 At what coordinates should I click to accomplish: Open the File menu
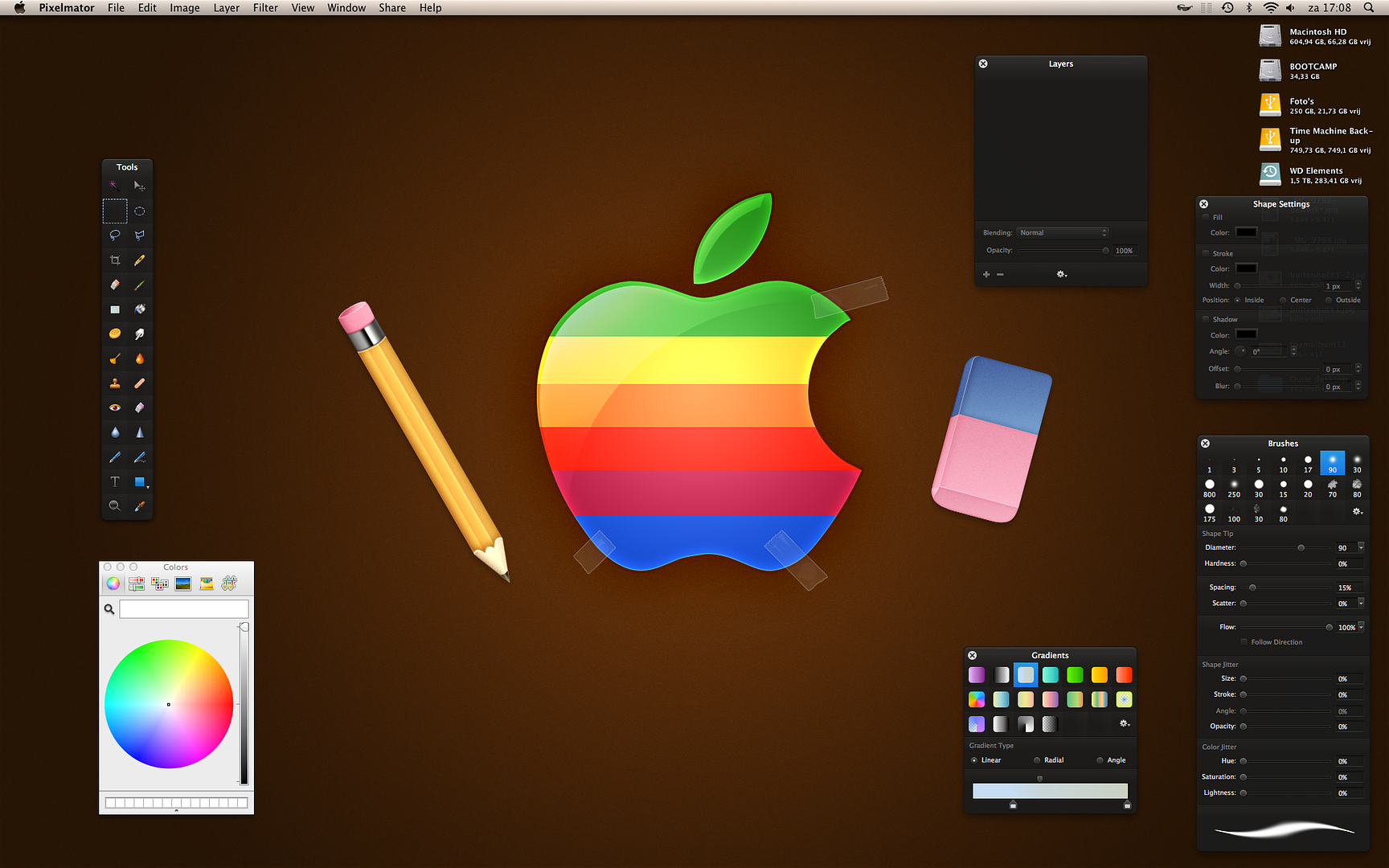pos(116,8)
